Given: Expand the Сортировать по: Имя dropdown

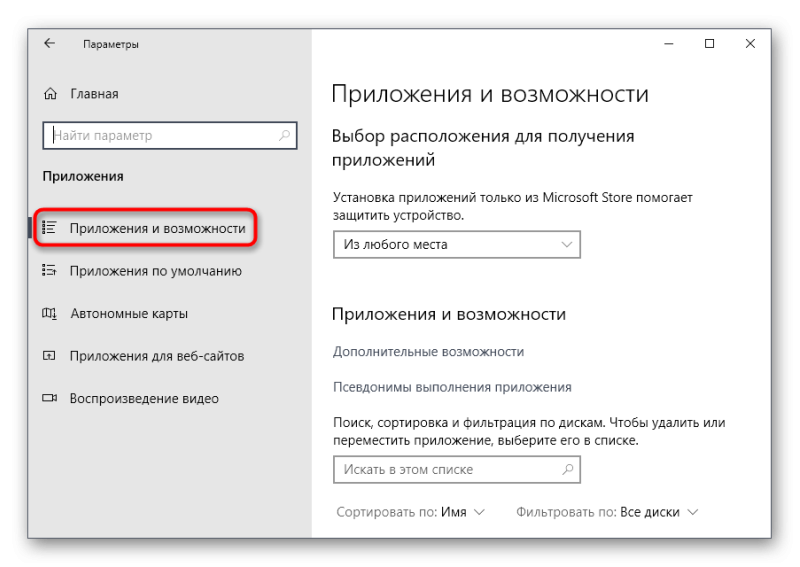Looking at the screenshot, I should click(x=410, y=512).
